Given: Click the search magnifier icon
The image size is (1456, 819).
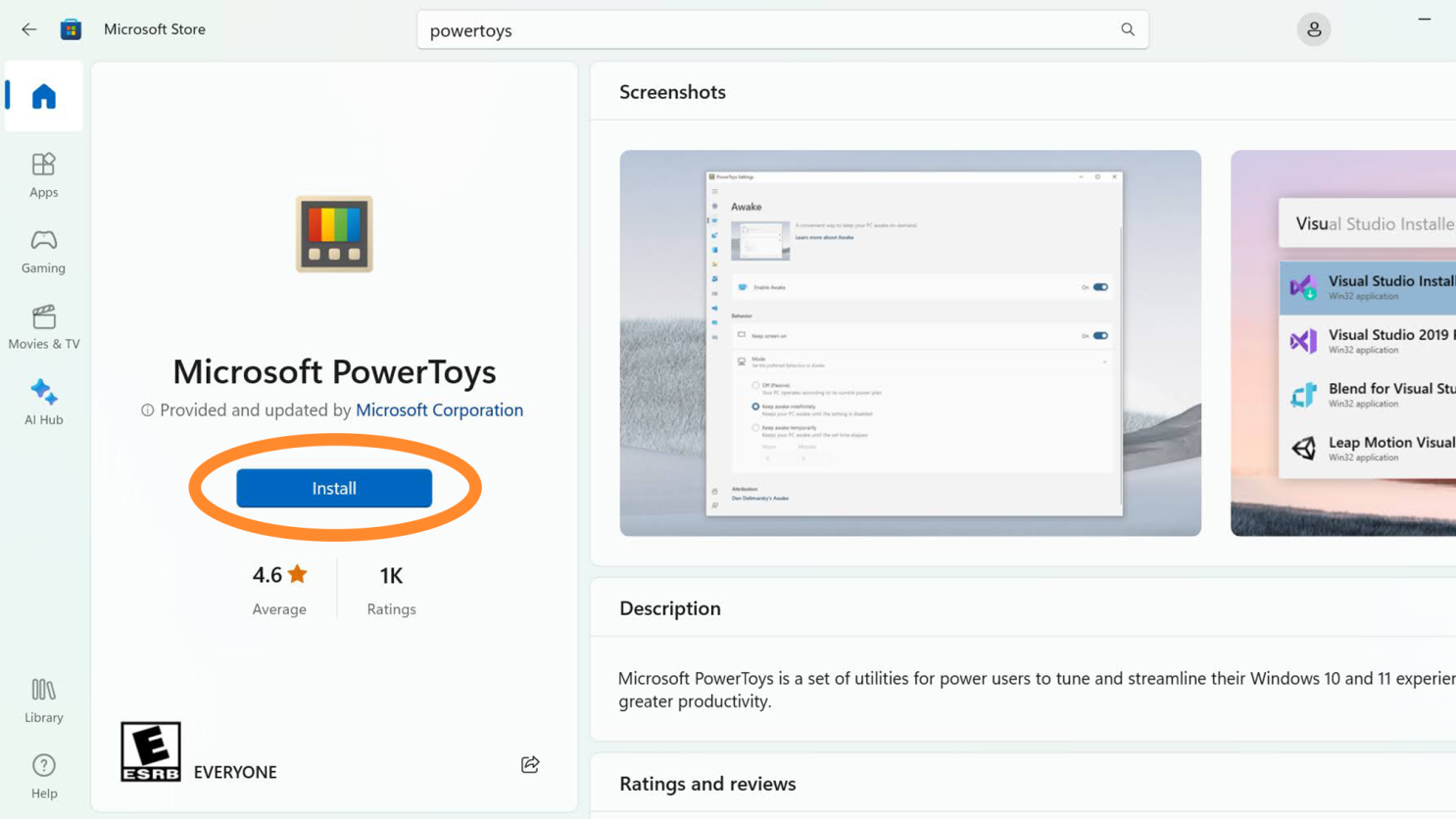Looking at the screenshot, I should pos(1127,29).
